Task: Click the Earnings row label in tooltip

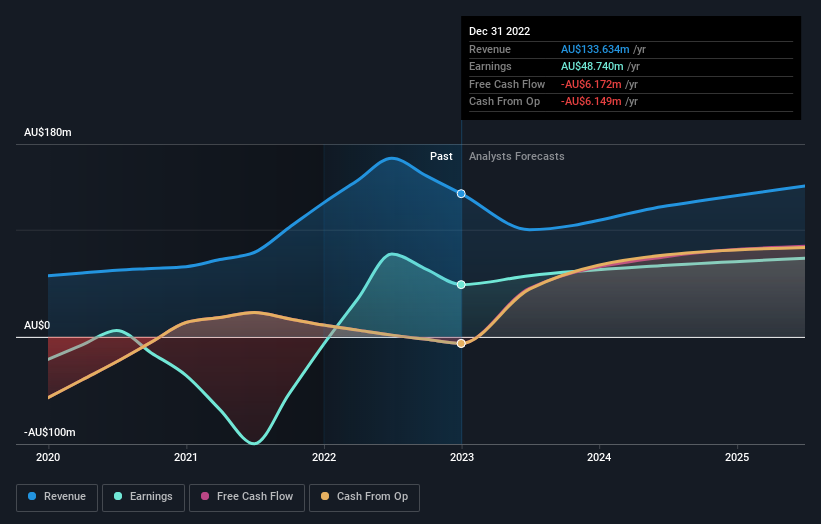Action: pyautogui.click(x=490, y=66)
